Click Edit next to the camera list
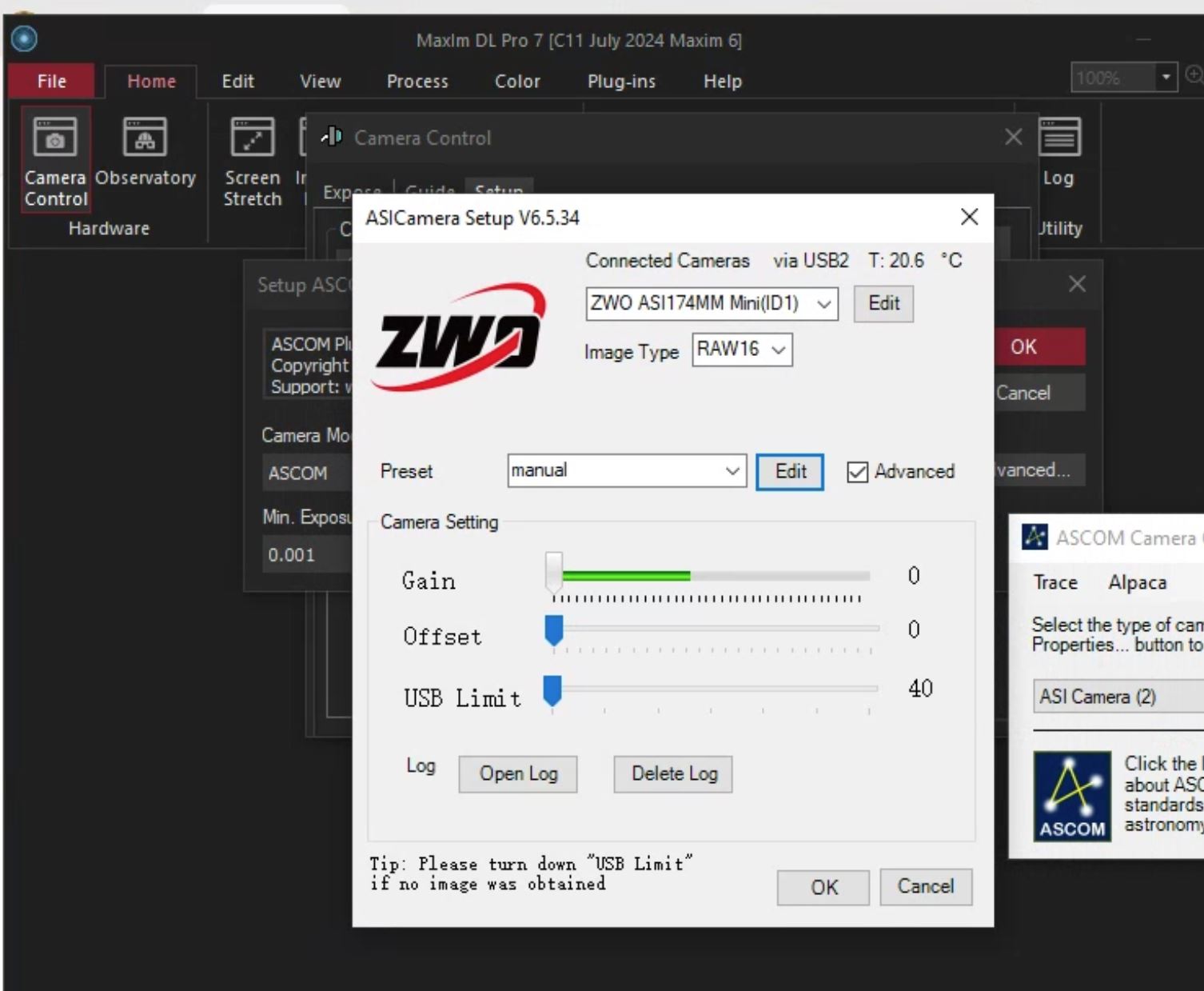This screenshot has height=991, width=1204. point(883,304)
